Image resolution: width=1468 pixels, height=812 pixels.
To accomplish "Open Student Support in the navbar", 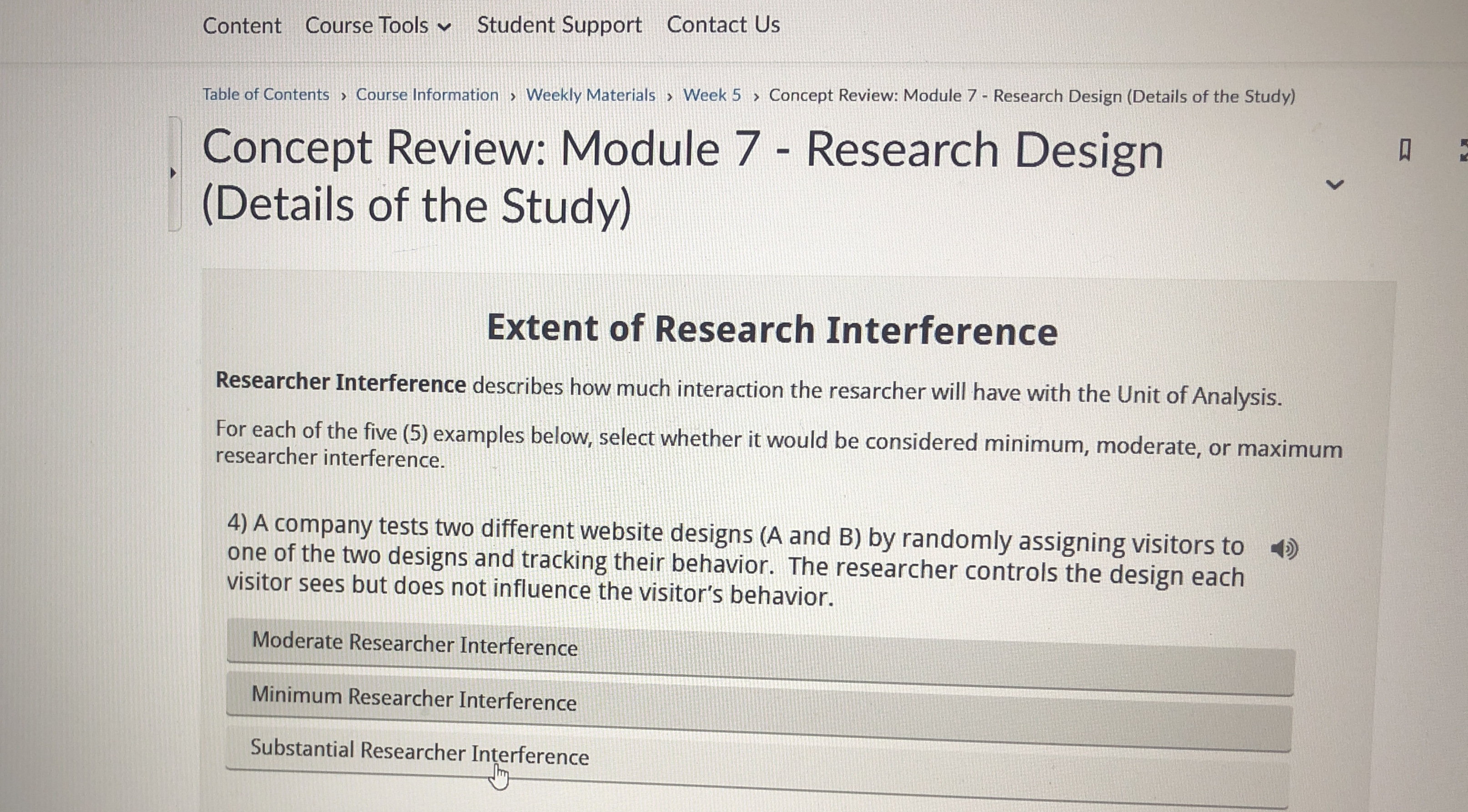I will tap(559, 25).
